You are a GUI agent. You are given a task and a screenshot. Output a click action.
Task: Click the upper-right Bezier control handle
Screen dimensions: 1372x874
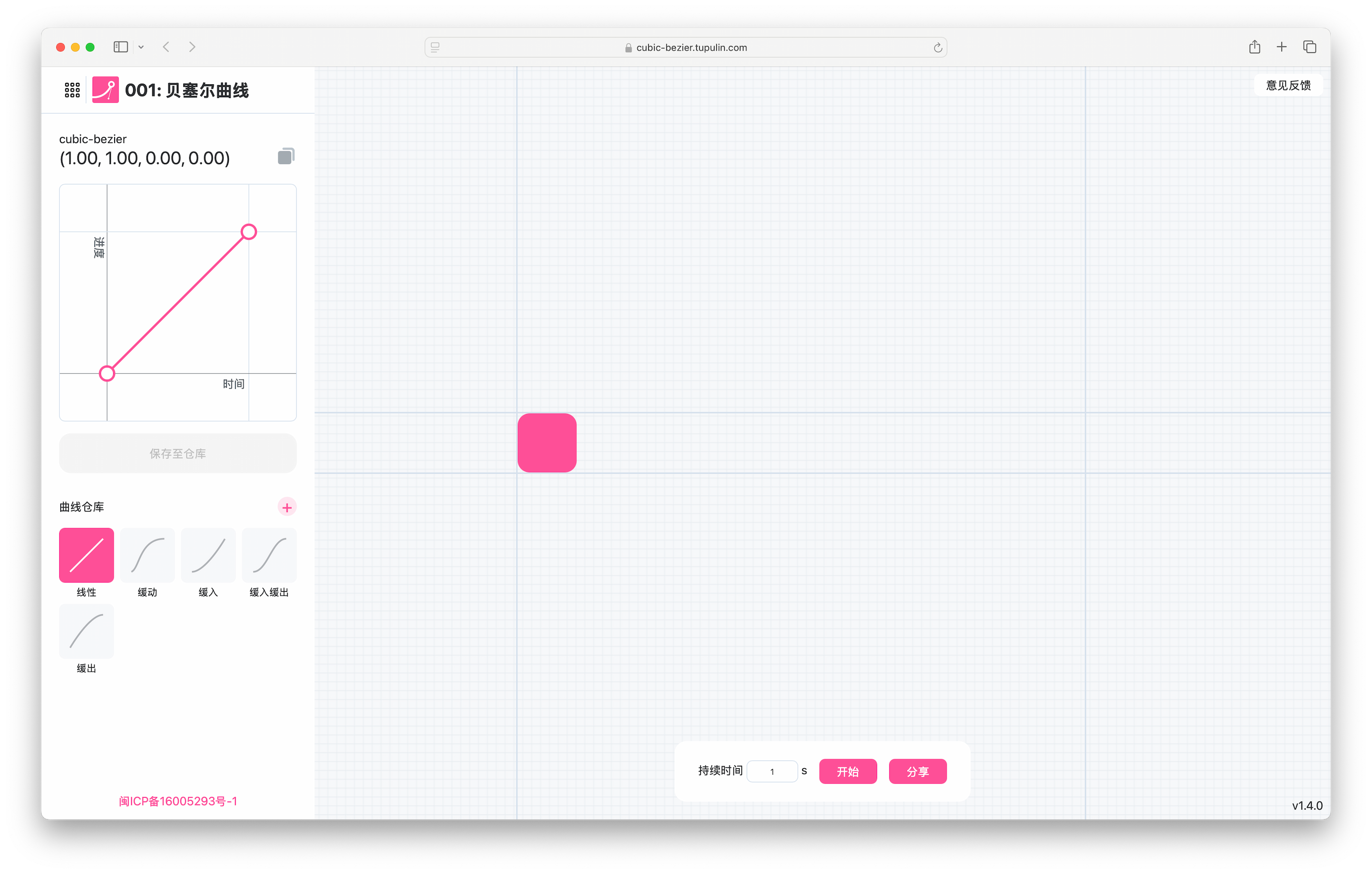point(248,232)
